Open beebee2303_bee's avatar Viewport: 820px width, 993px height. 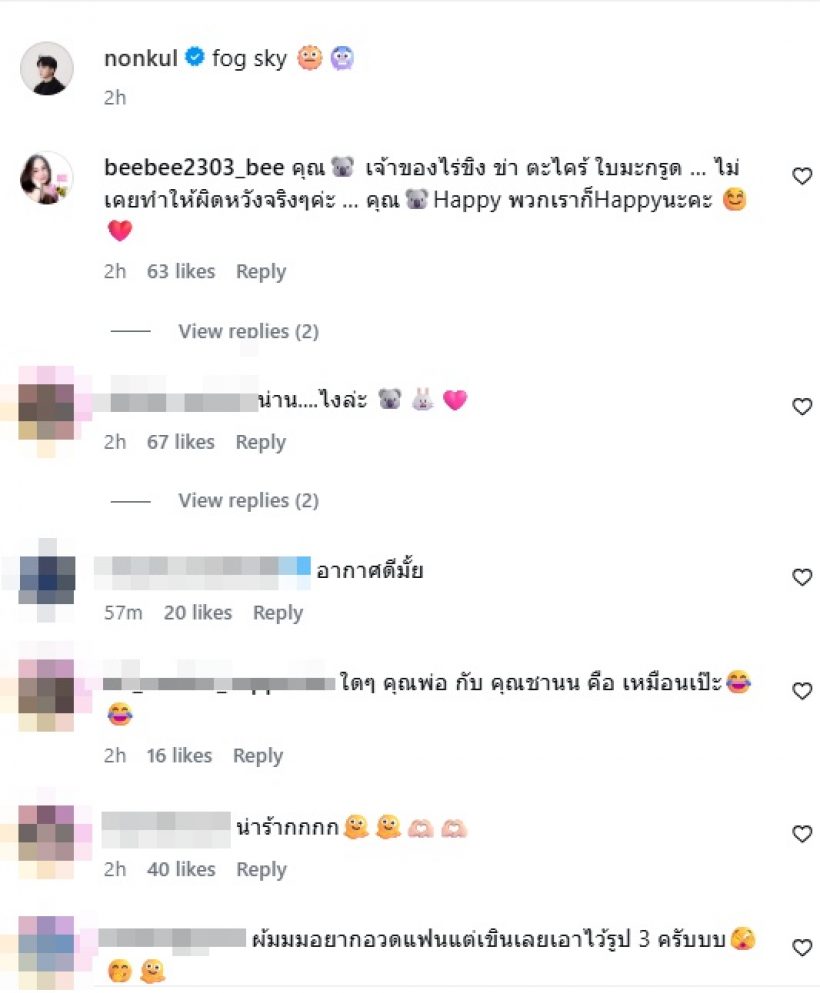tap(47, 178)
